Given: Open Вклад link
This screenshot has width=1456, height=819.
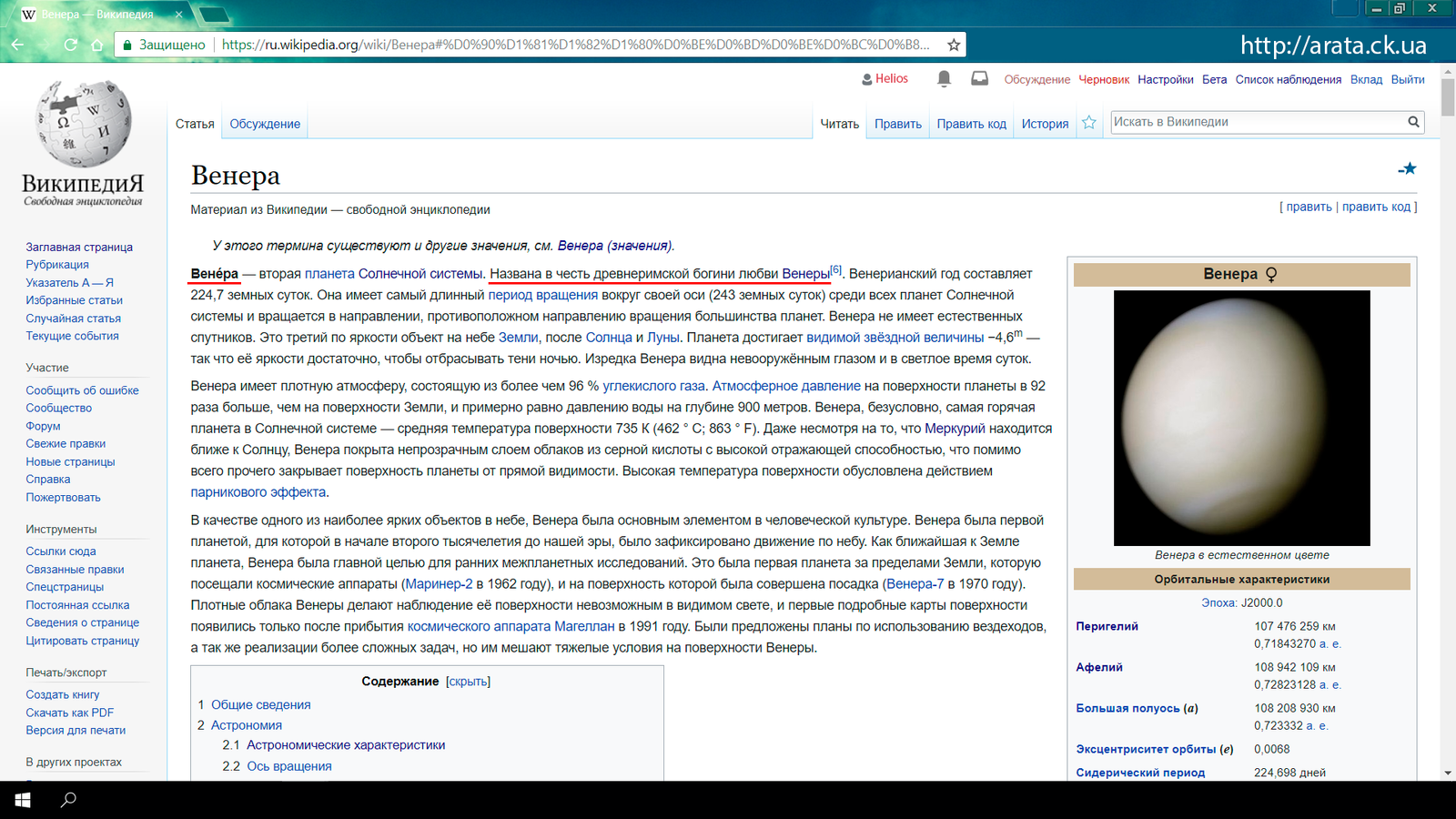Looking at the screenshot, I should (x=1366, y=80).
